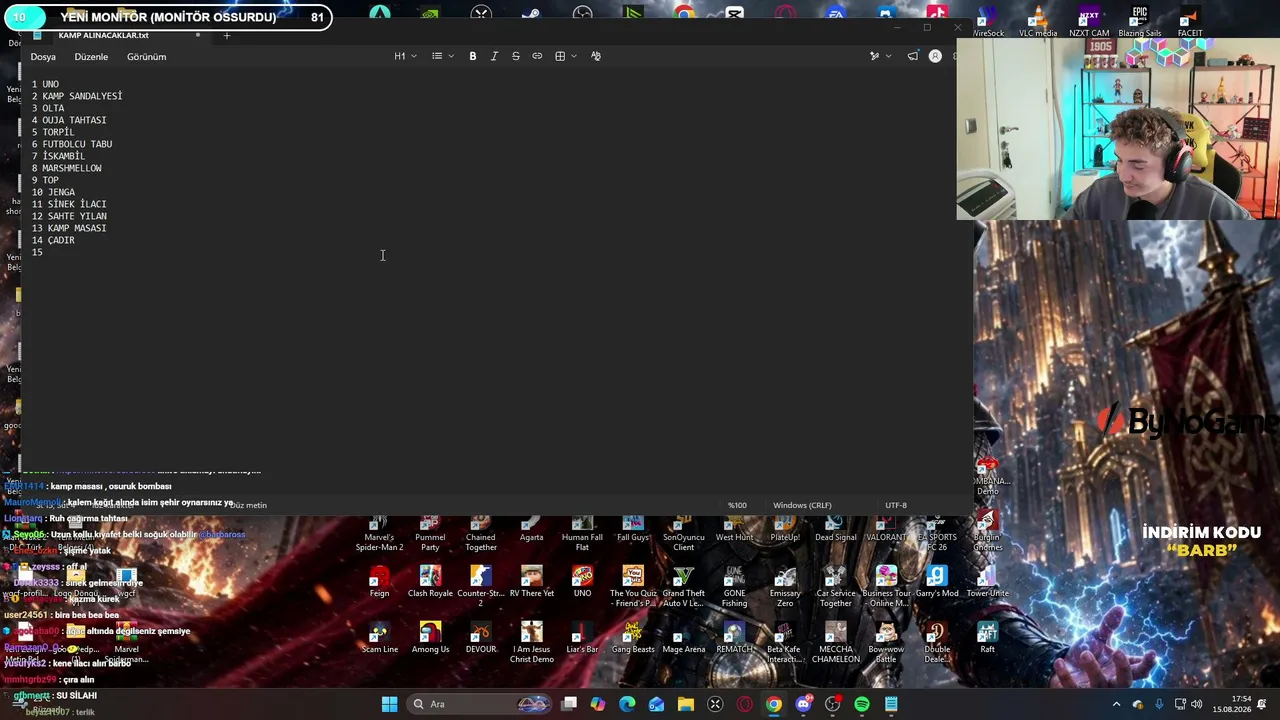This screenshot has width=1280, height=720.
Task: Open Scam Line desktop shortcut
Action: (x=379, y=637)
